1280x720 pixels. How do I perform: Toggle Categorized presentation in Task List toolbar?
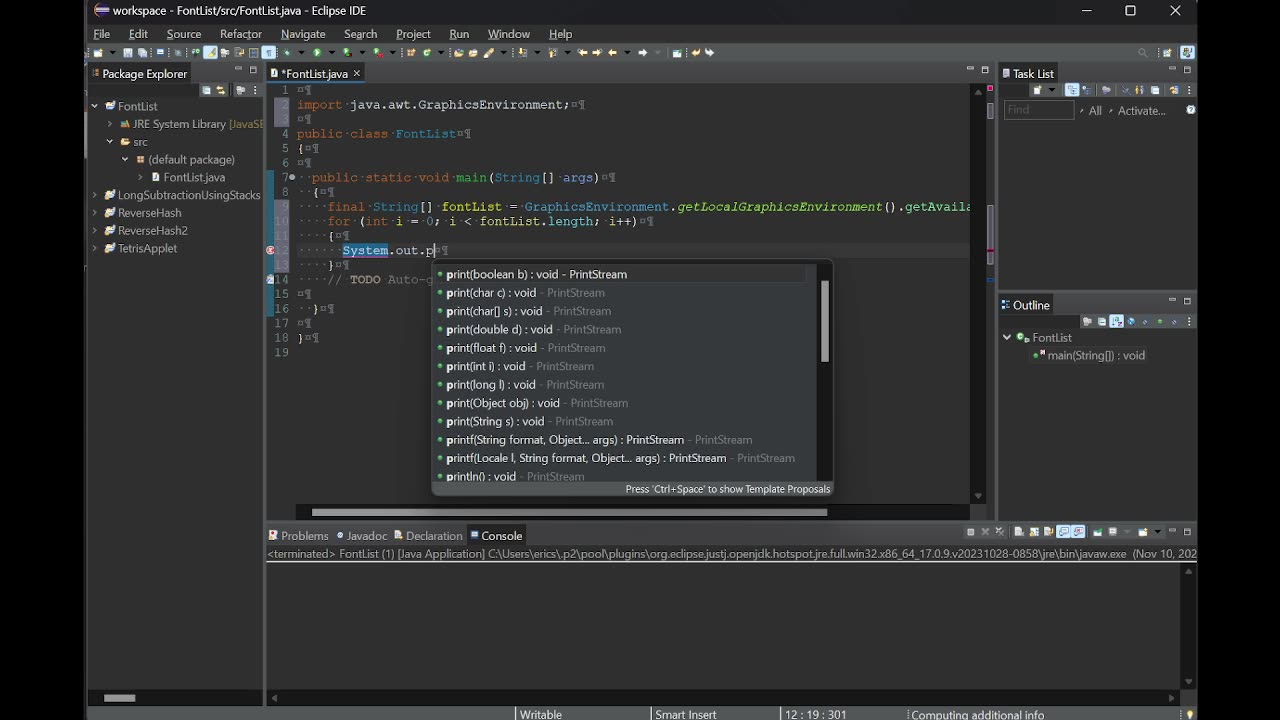click(x=1071, y=90)
